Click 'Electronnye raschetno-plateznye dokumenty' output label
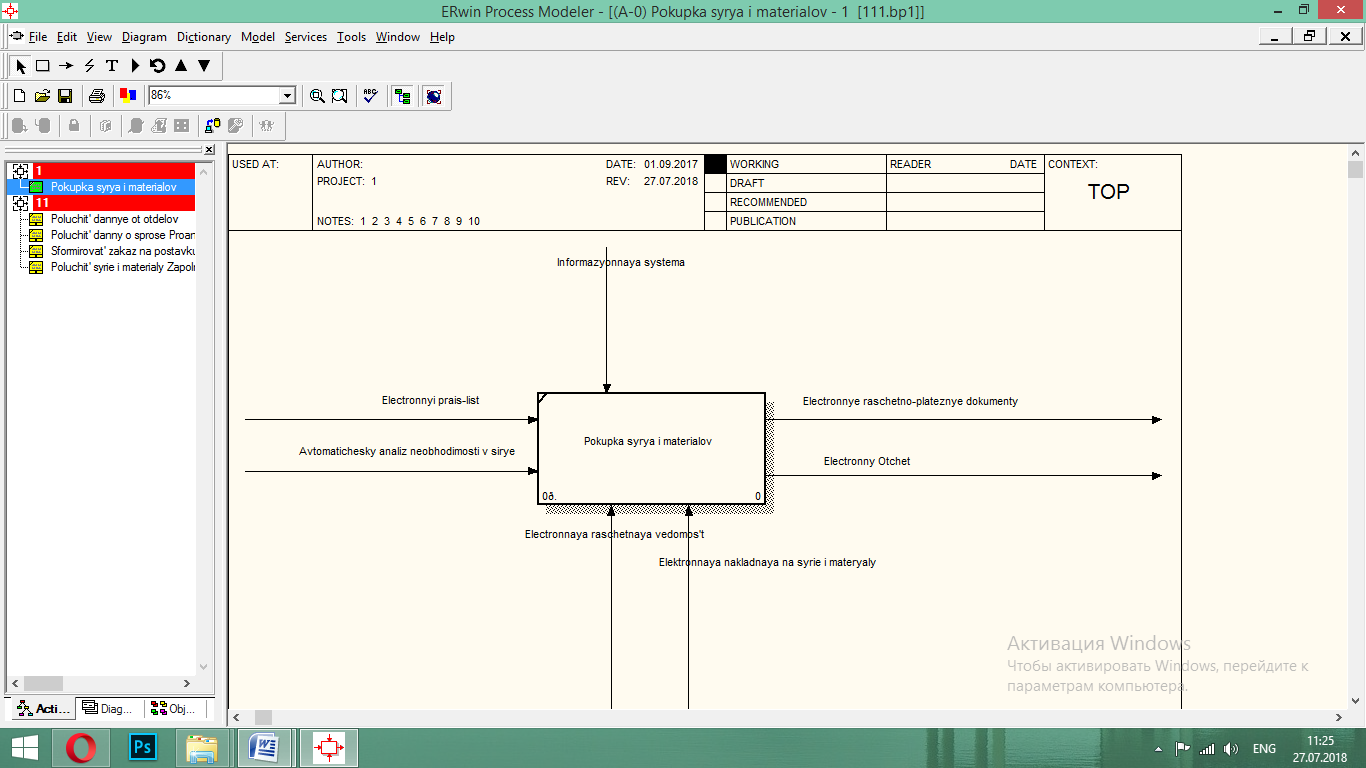The height and width of the screenshot is (768, 1366). pos(910,401)
